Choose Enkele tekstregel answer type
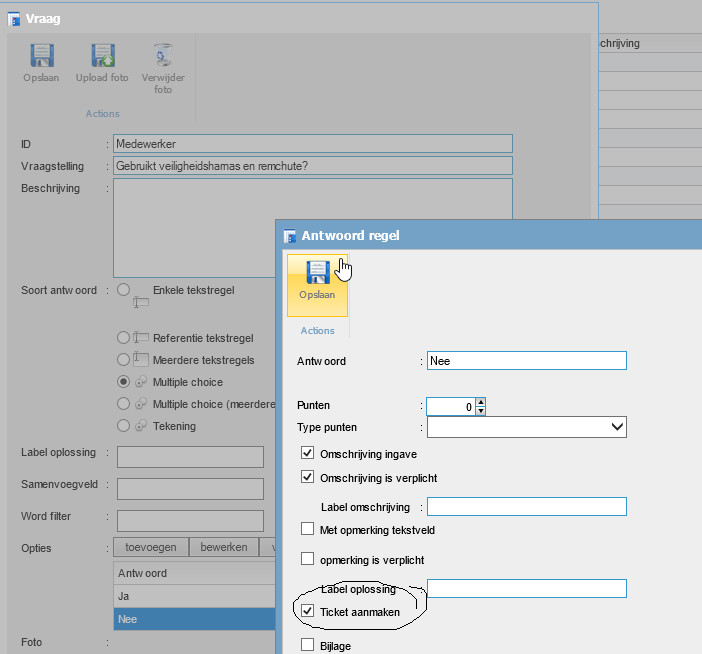Viewport: 702px width, 654px height. (x=124, y=290)
